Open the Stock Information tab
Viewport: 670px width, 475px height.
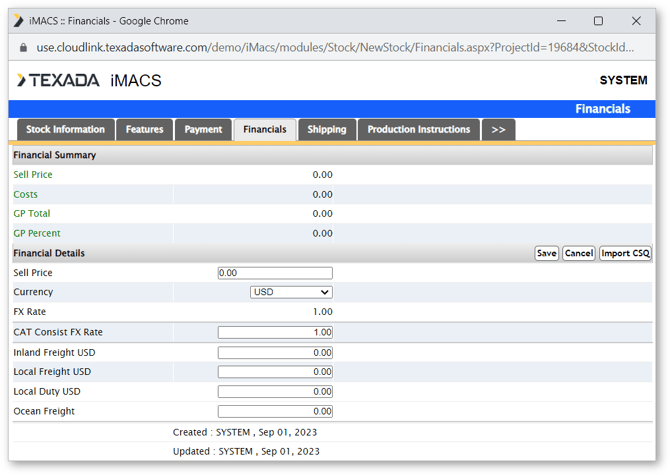tap(65, 130)
